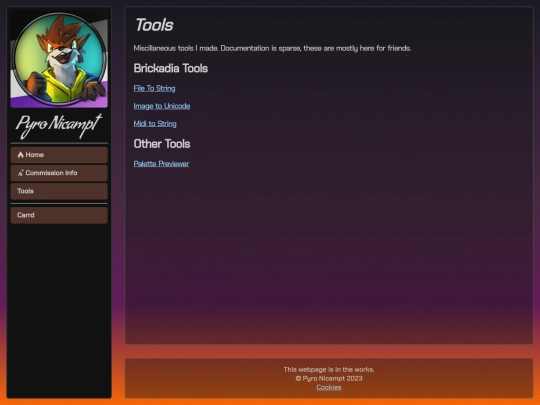Open the Carrd sidebar link
Screen dimensions: 540x405
(59, 215)
